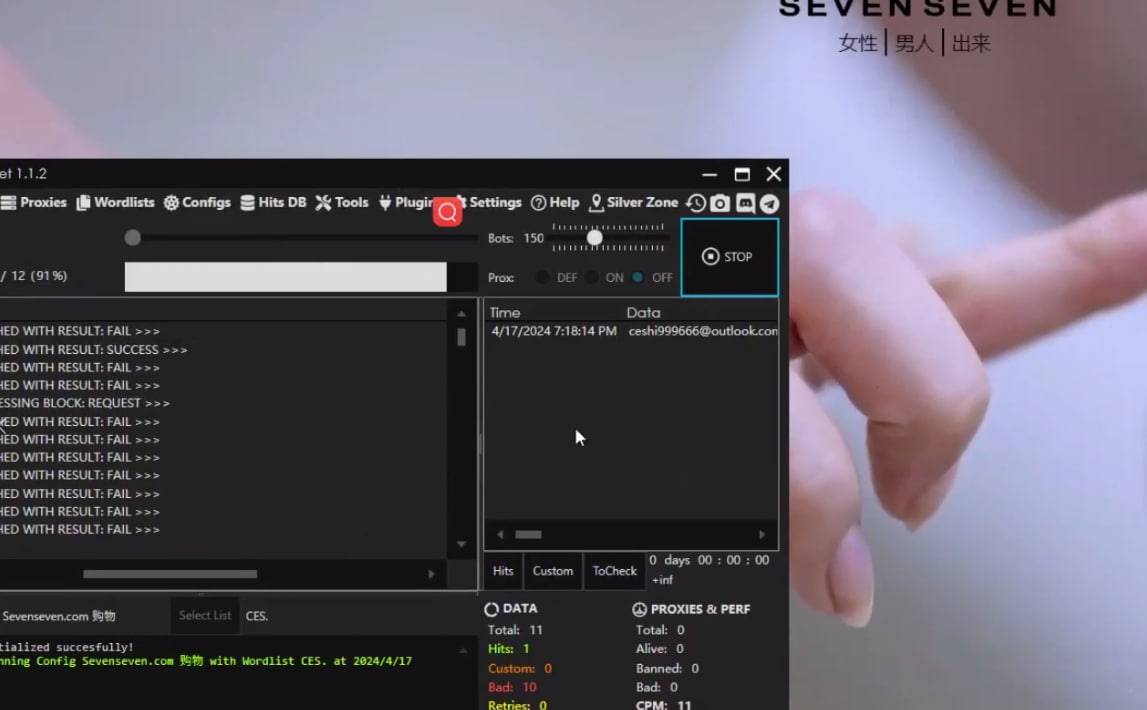
Task: Open the Configs menu
Action: [x=197, y=203]
